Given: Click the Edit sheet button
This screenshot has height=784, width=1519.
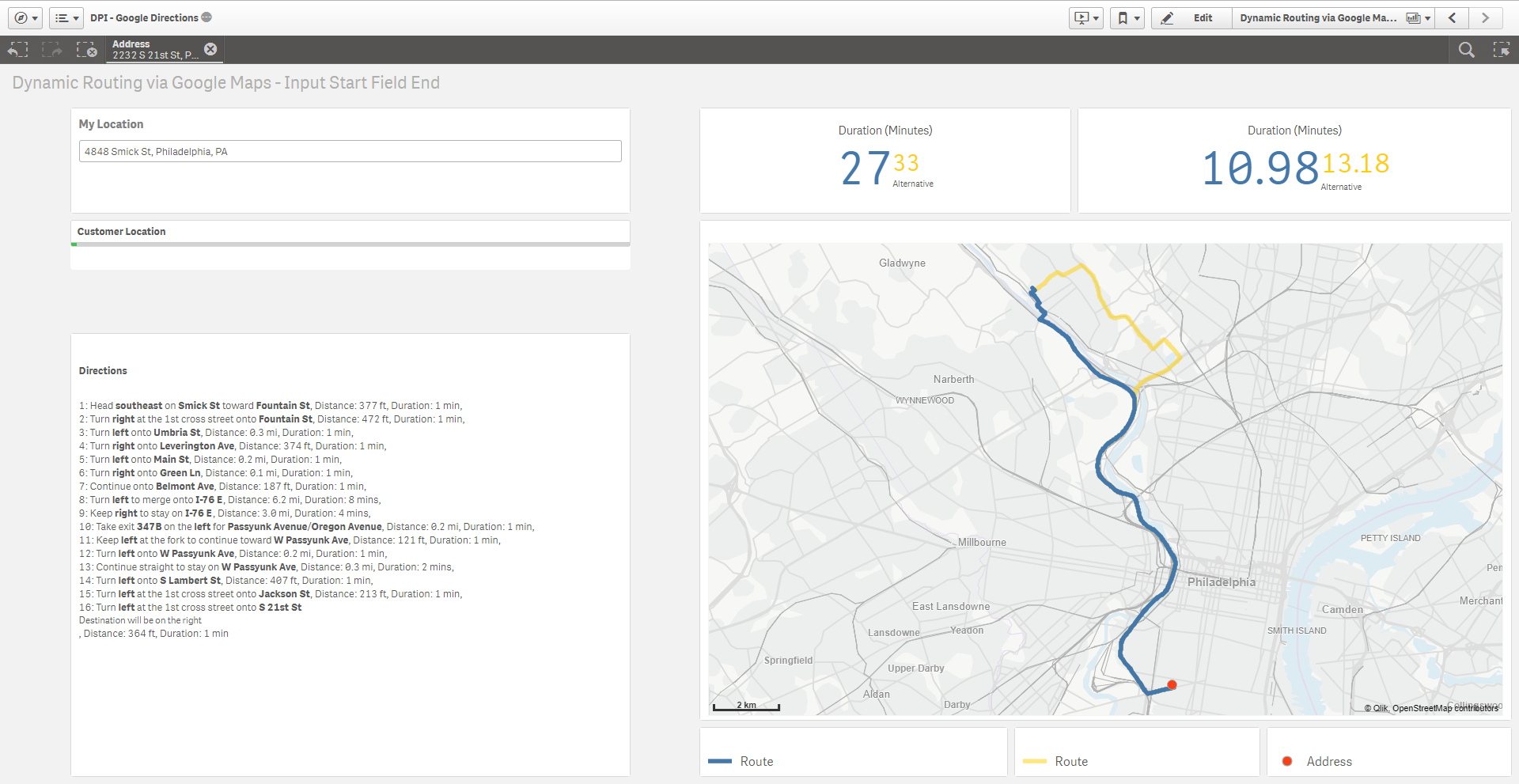Looking at the screenshot, I should [x=1191, y=17].
